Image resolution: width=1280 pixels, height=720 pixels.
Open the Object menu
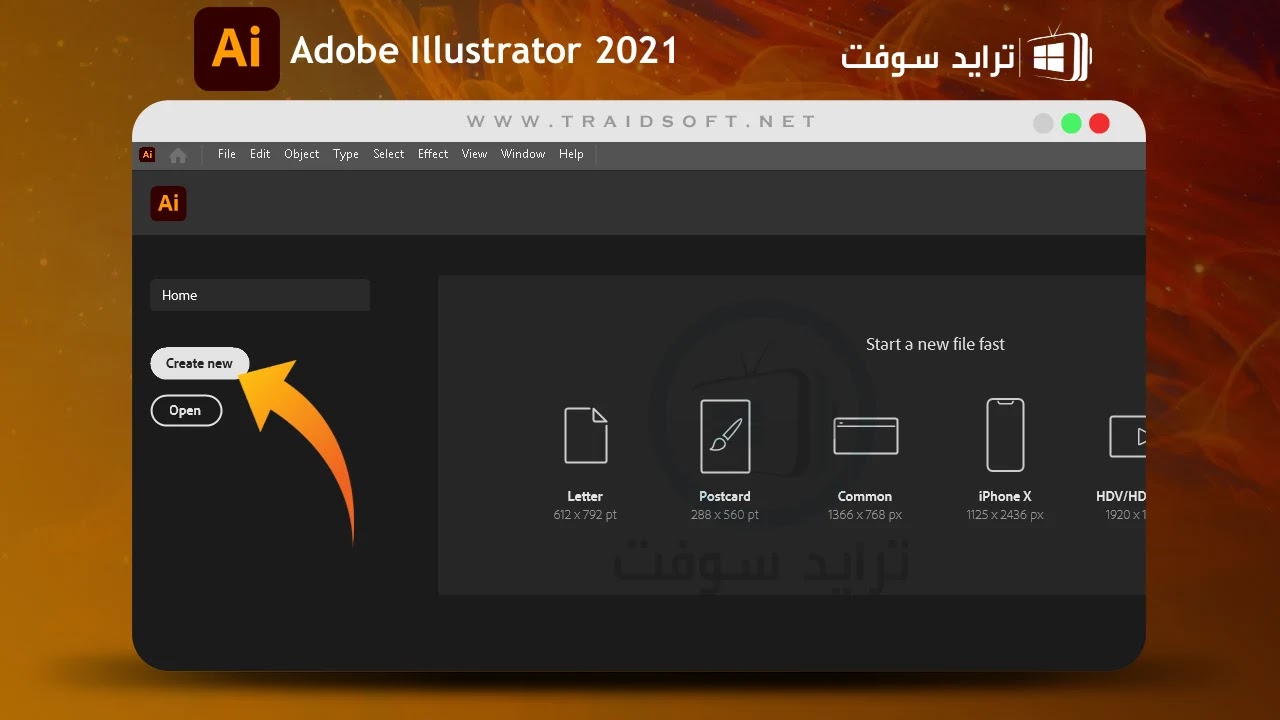pos(301,154)
